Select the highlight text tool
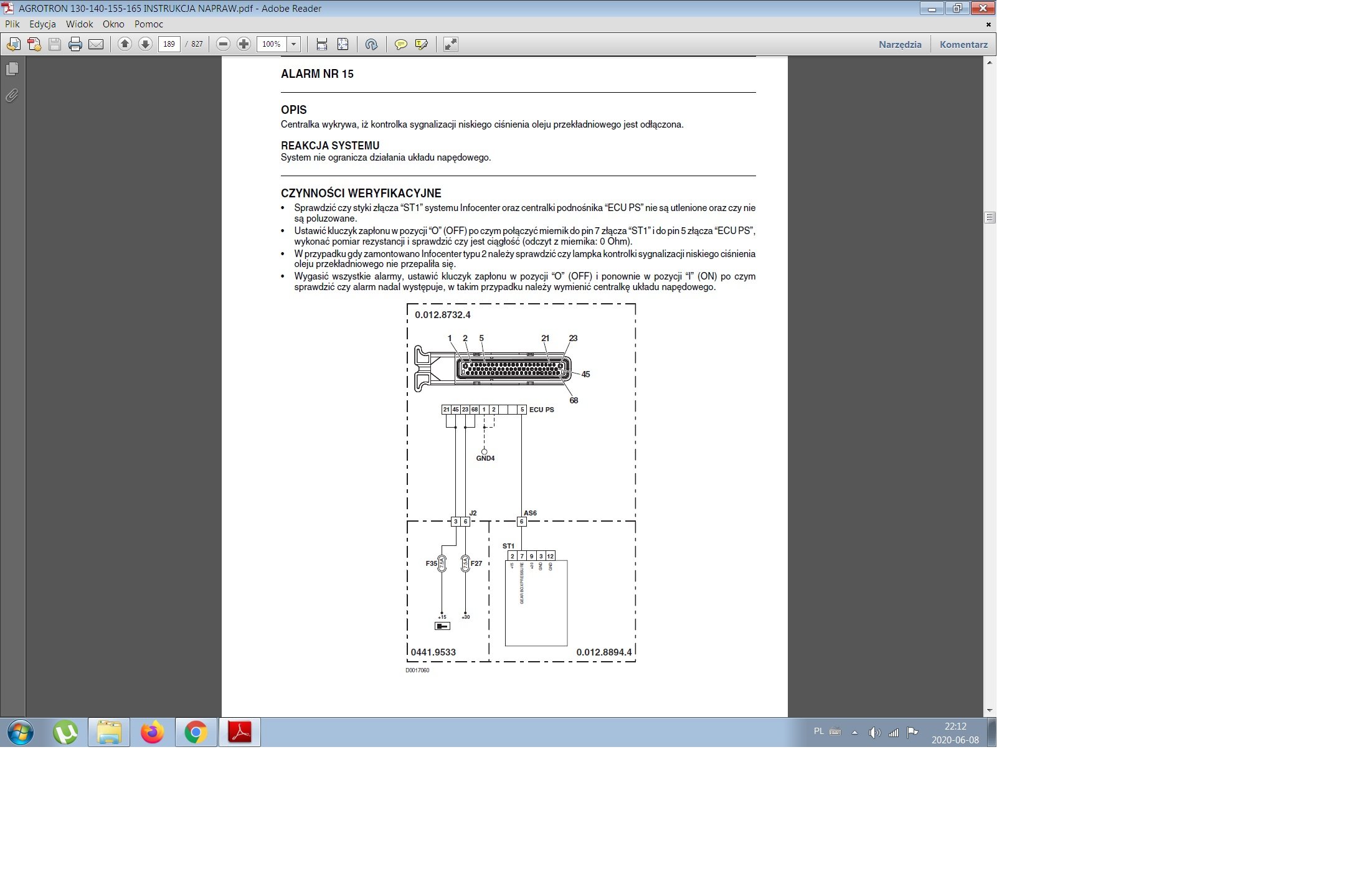The image size is (1372, 879). 422,44
